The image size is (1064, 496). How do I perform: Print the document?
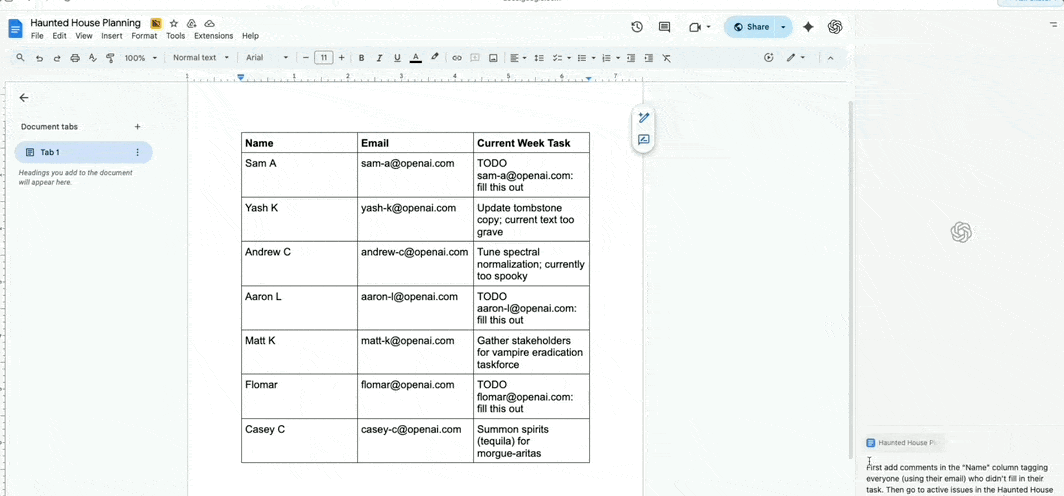75,58
